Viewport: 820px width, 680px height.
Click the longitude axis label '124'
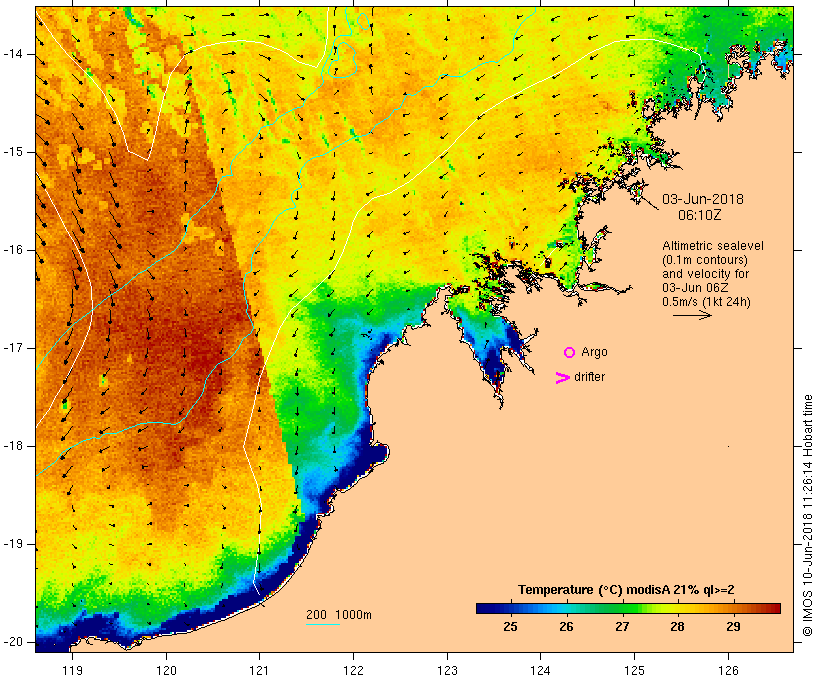pos(540,670)
